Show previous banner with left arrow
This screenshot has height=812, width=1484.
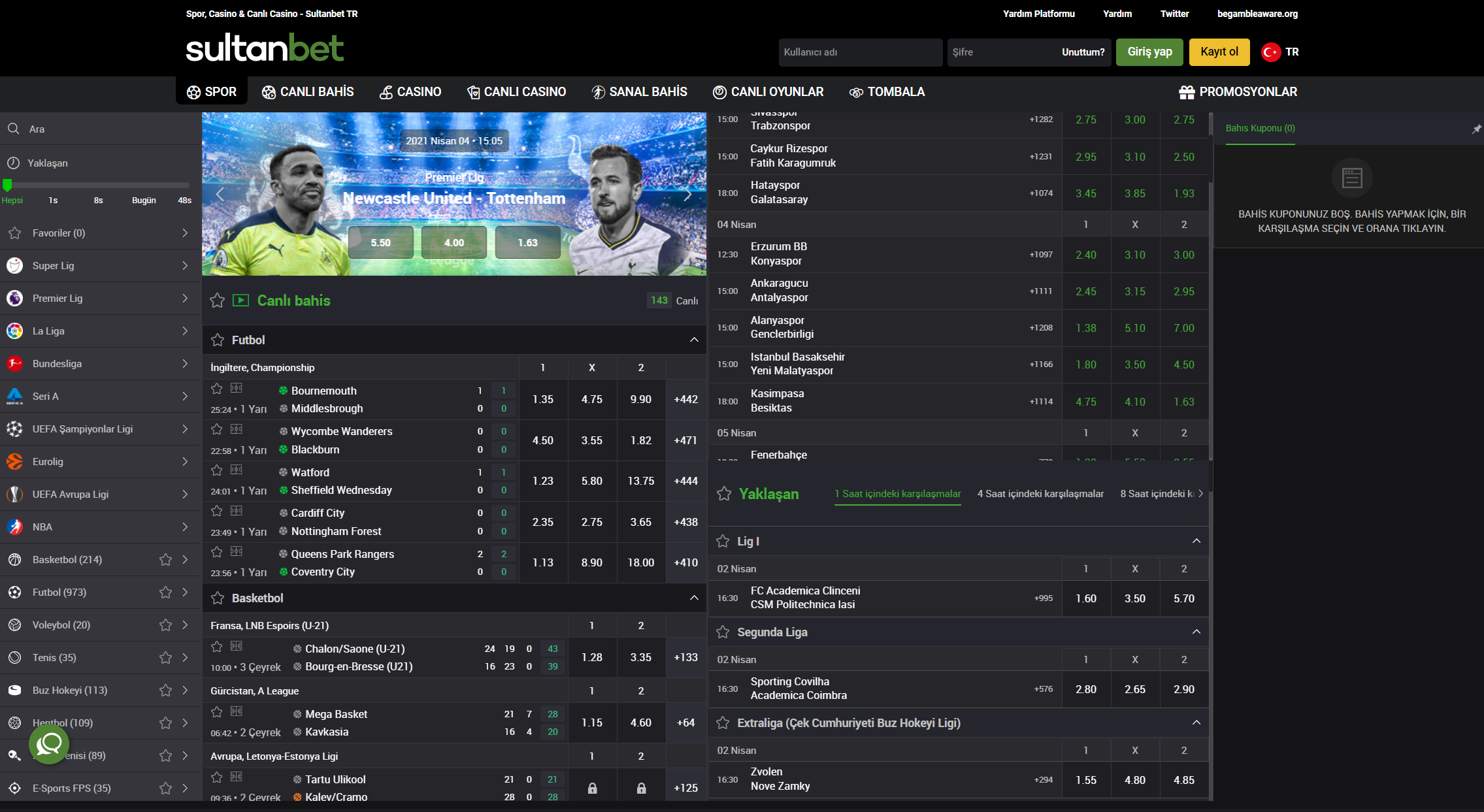pyautogui.click(x=220, y=194)
